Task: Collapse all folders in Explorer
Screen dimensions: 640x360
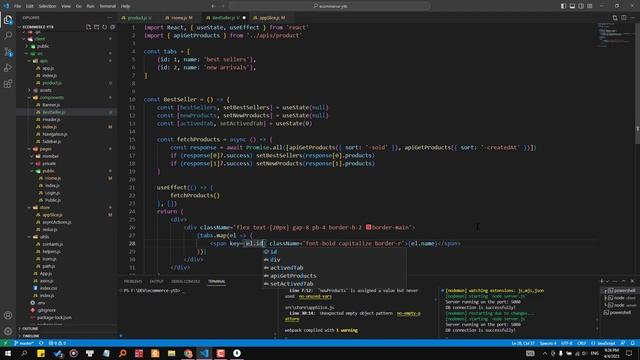Action: click(x=113, y=27)
